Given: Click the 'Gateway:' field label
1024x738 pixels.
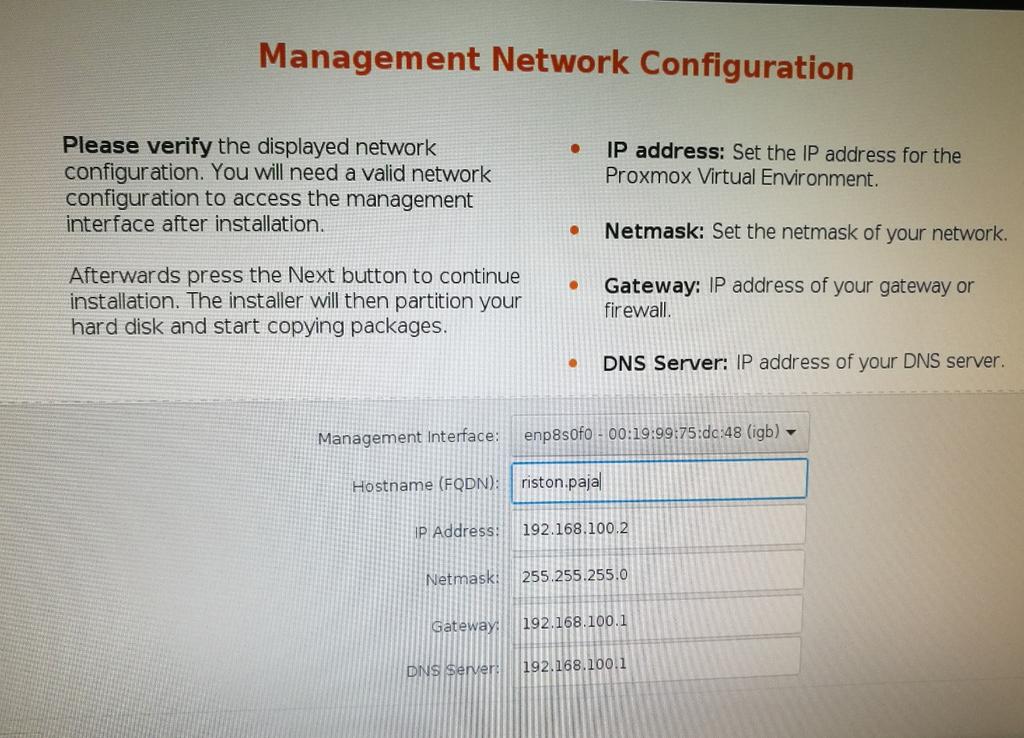Looking at the screenshot, I should point(464,626).
